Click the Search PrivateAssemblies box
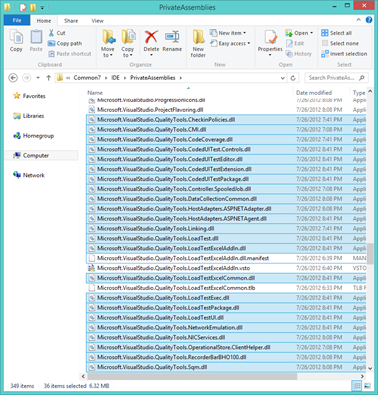The height and width of the screenshot is (395, 378). [x=337, y=78]
